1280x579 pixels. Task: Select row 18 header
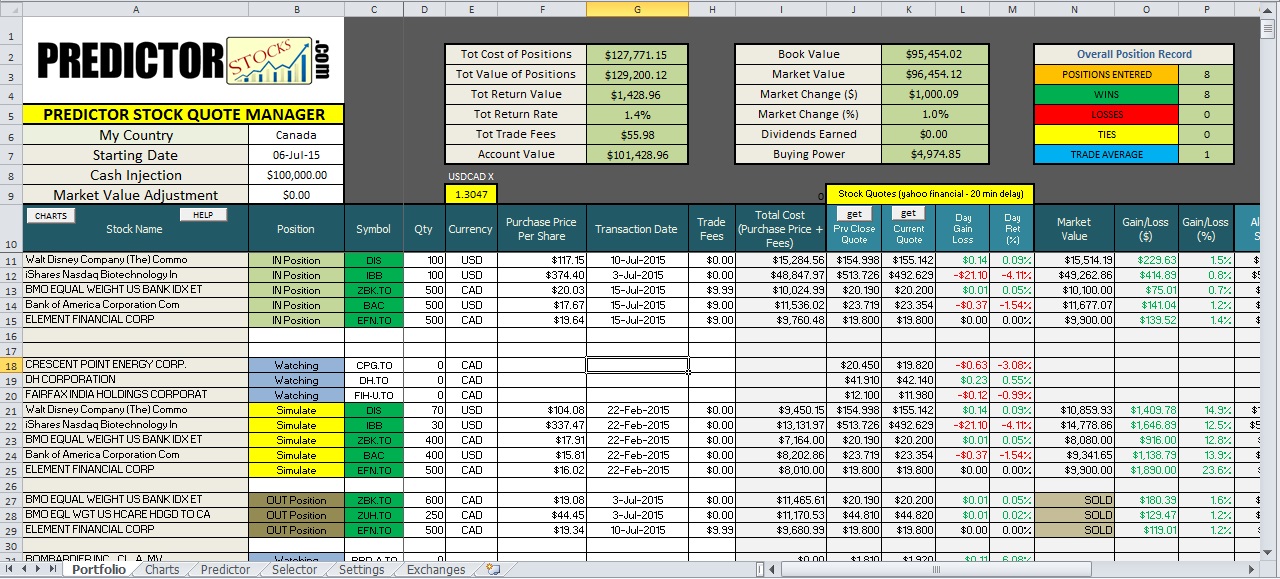pos(11,365)
